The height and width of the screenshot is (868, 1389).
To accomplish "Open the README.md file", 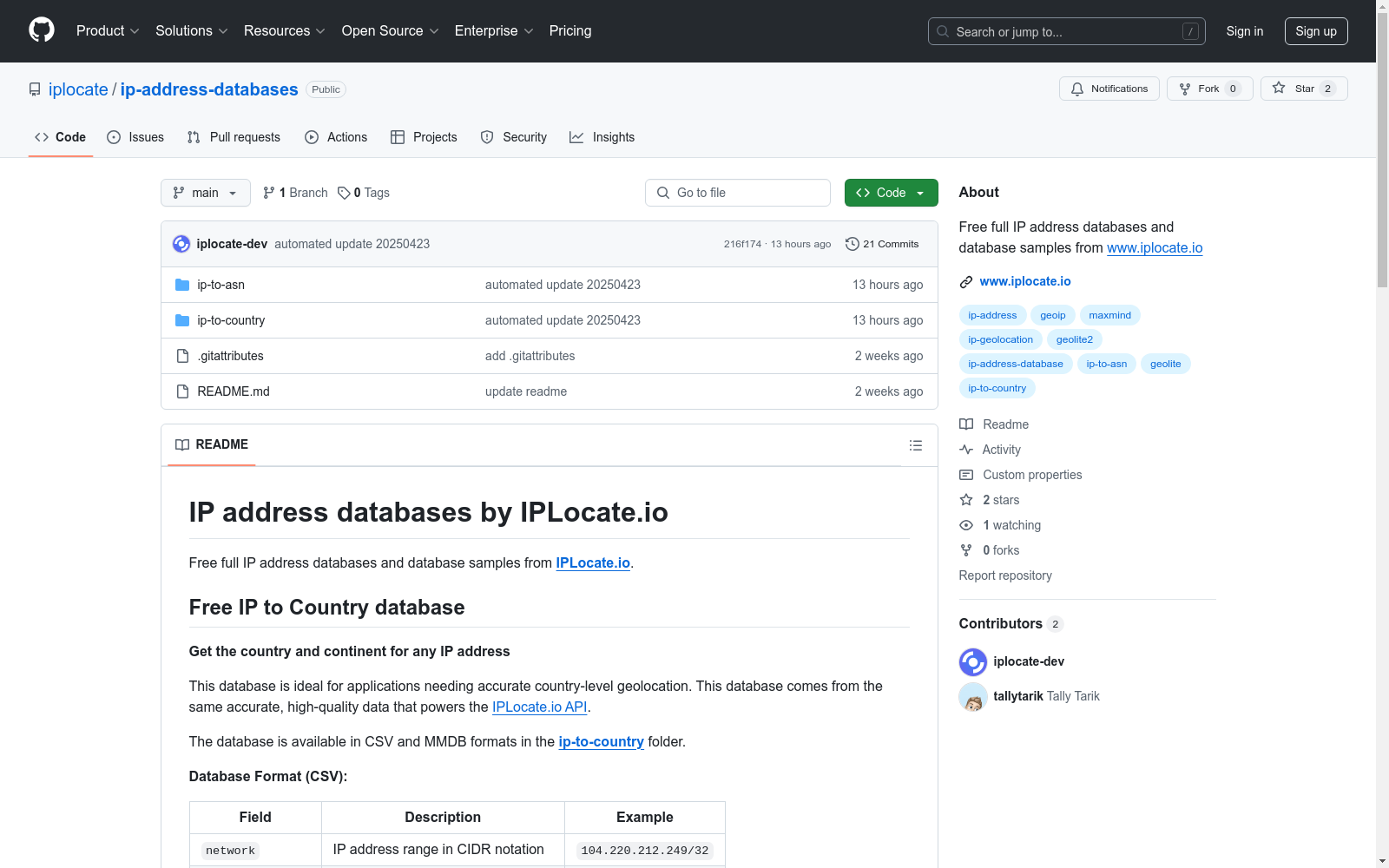I will click(234, 391).
